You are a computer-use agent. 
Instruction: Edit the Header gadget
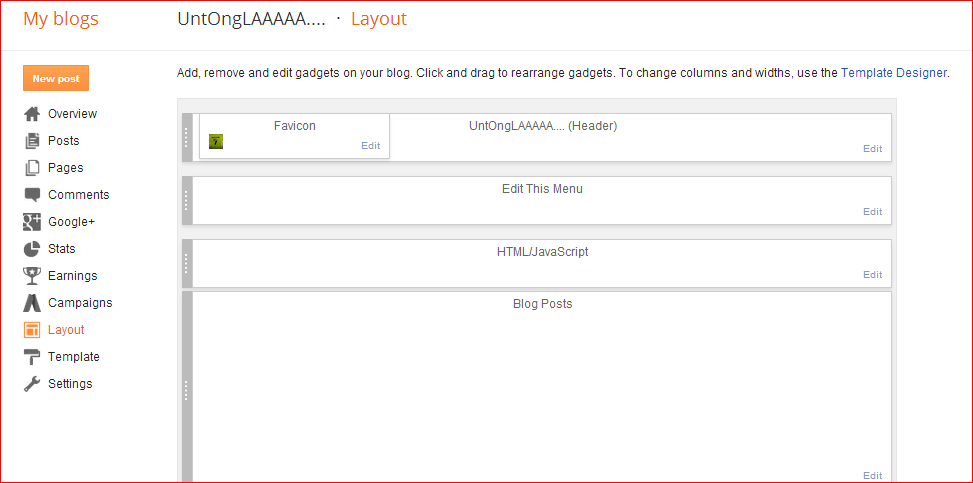872,148
